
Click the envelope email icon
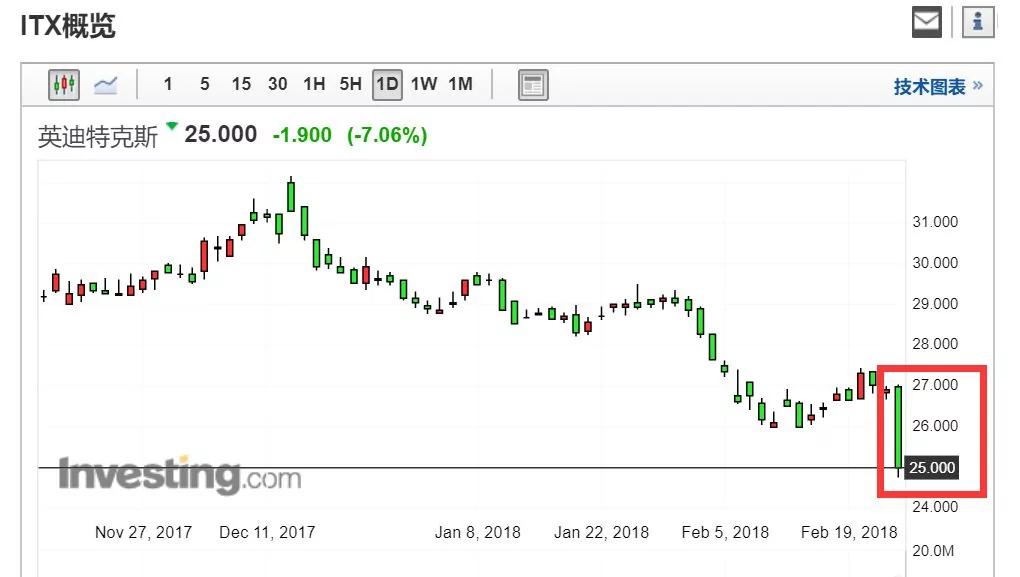(x=927, y=22)
